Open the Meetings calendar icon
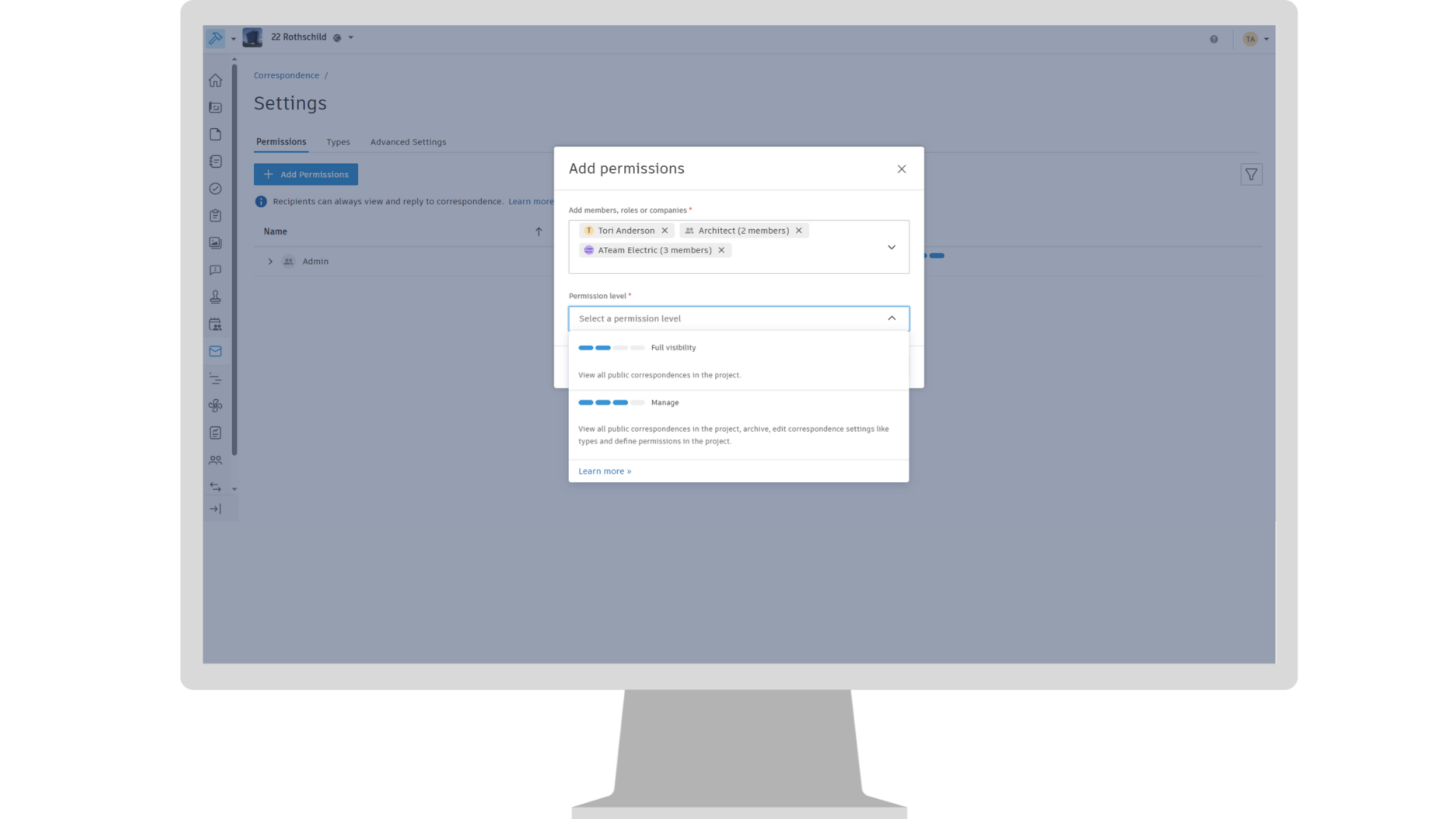This screenshot has height=819, width=1456. (215, 325)
